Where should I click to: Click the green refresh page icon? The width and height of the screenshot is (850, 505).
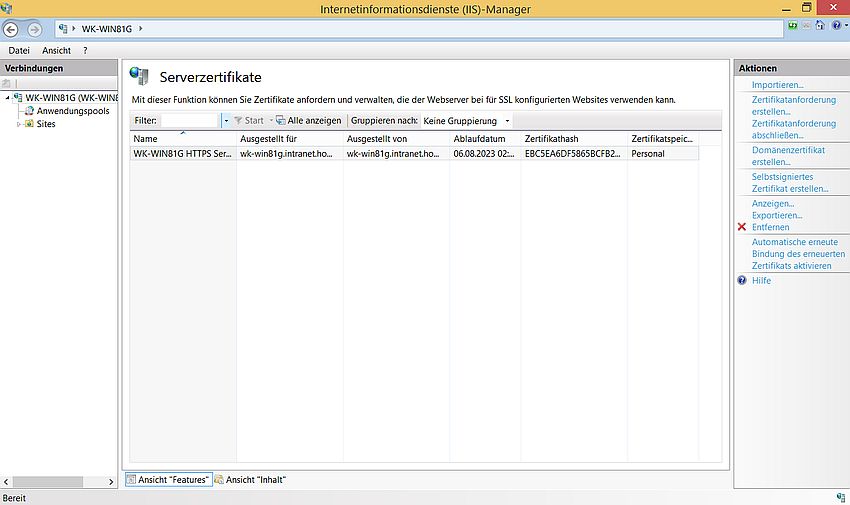point(793,25)
